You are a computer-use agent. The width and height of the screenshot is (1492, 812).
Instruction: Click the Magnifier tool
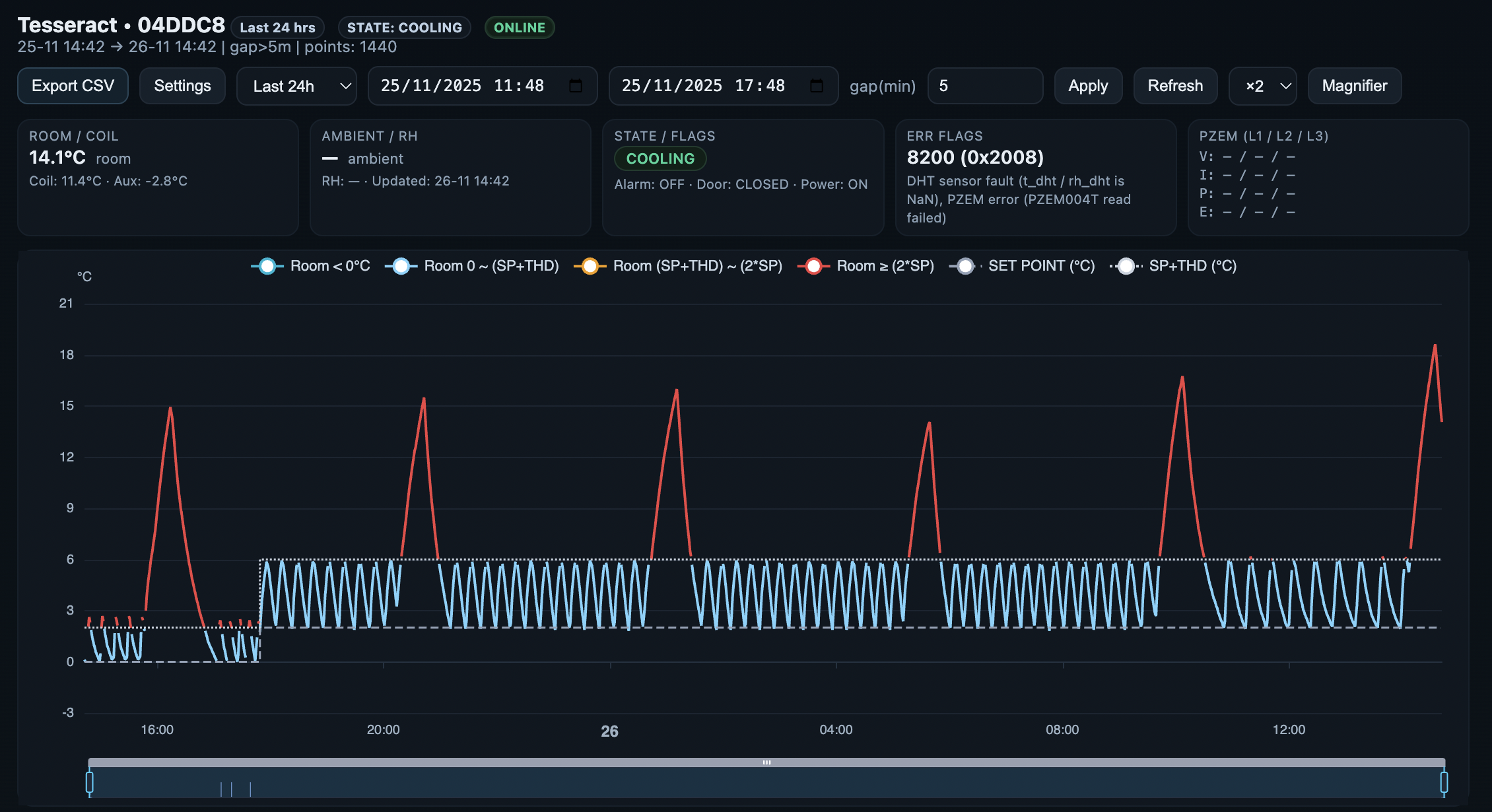pyautogui.click(x=1354, y=85)
